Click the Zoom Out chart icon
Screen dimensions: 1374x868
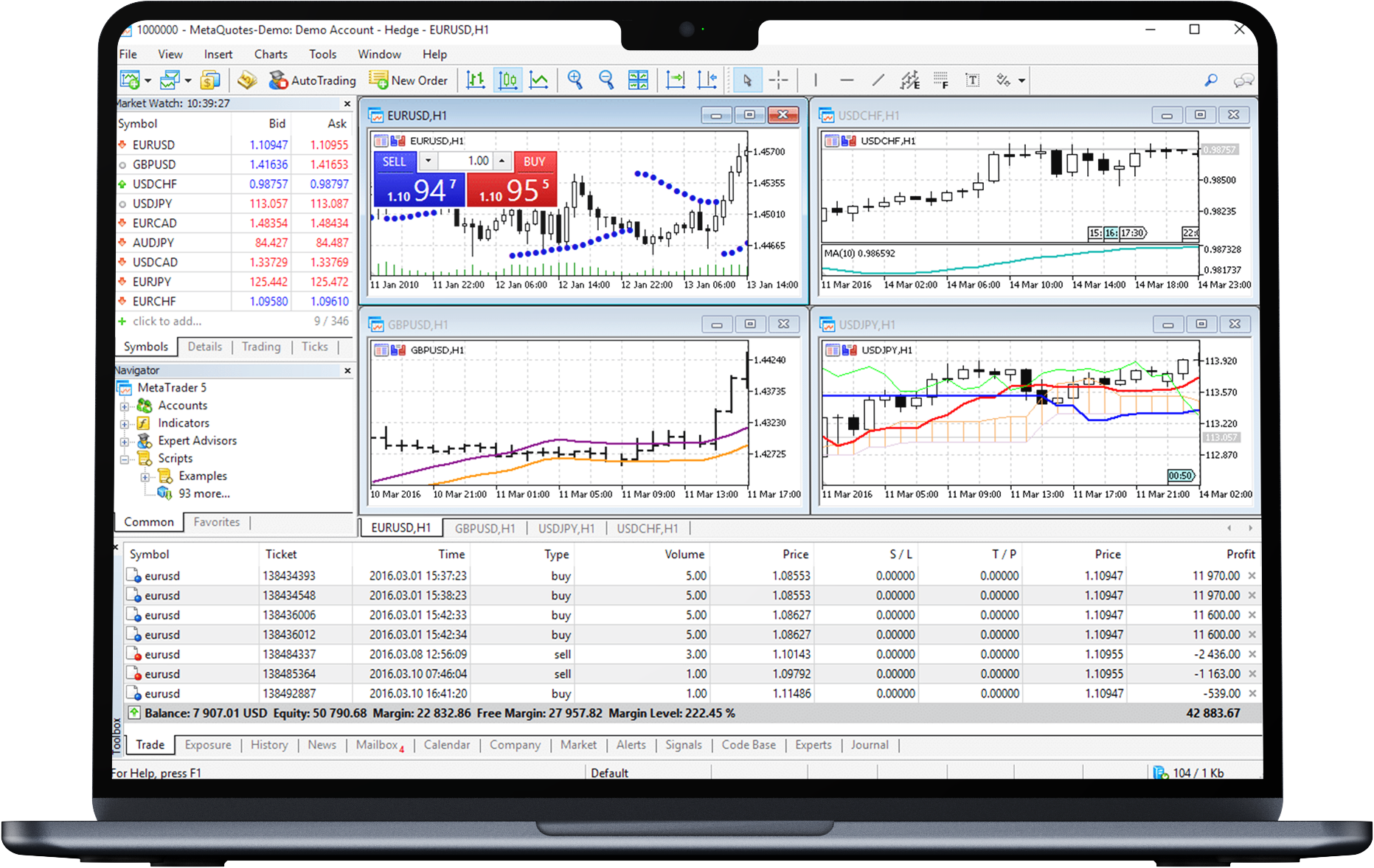click(x=606, y=80)
